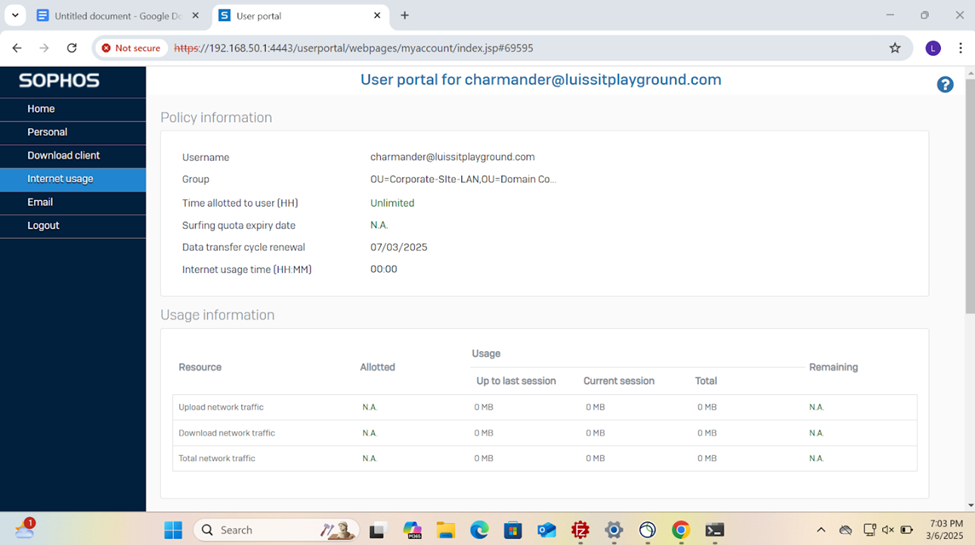Screen dimensions: 975x545
Task: Click the Current session column header
Action: point(619,381)
